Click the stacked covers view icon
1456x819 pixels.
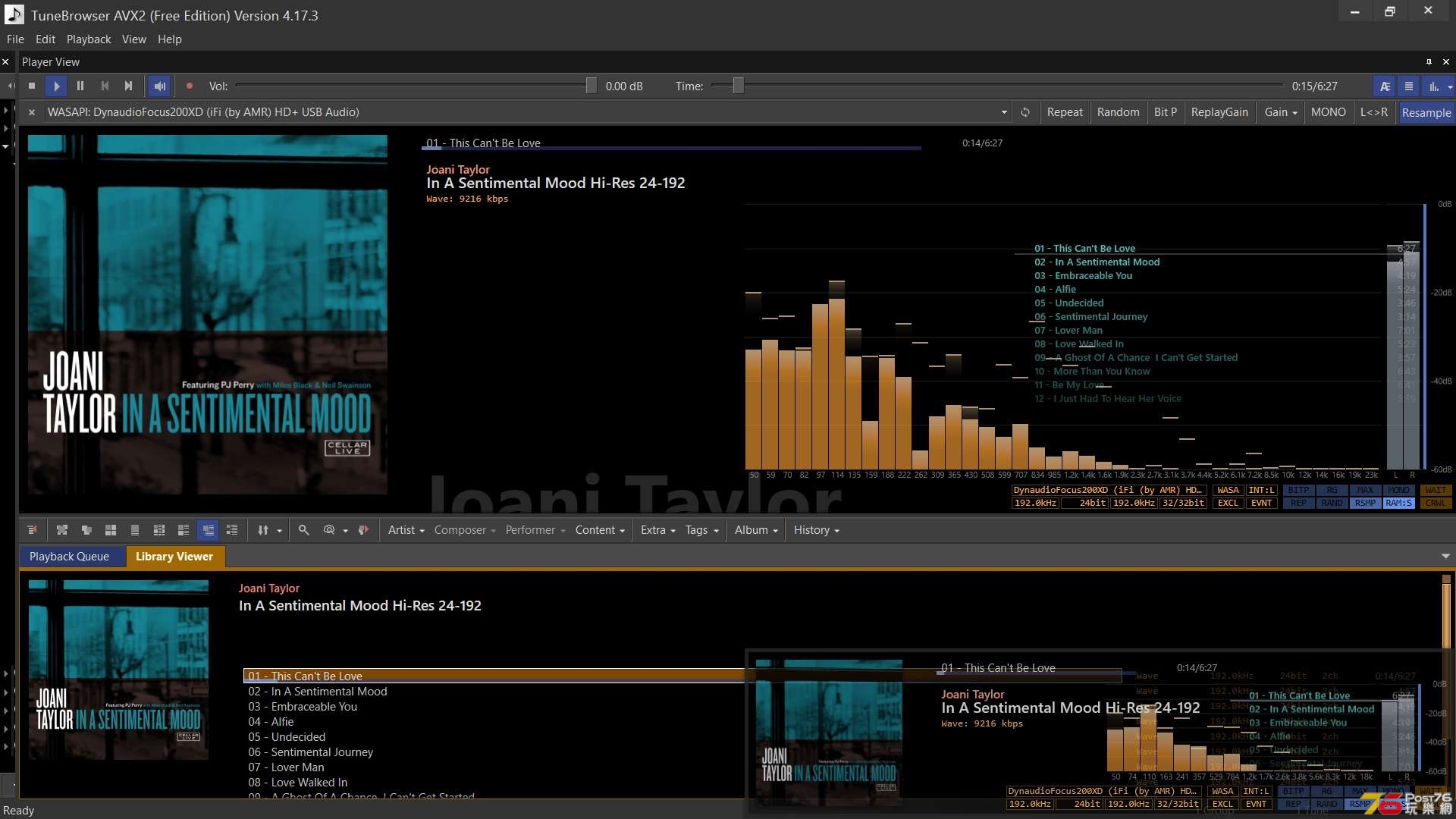click(86, 530)
